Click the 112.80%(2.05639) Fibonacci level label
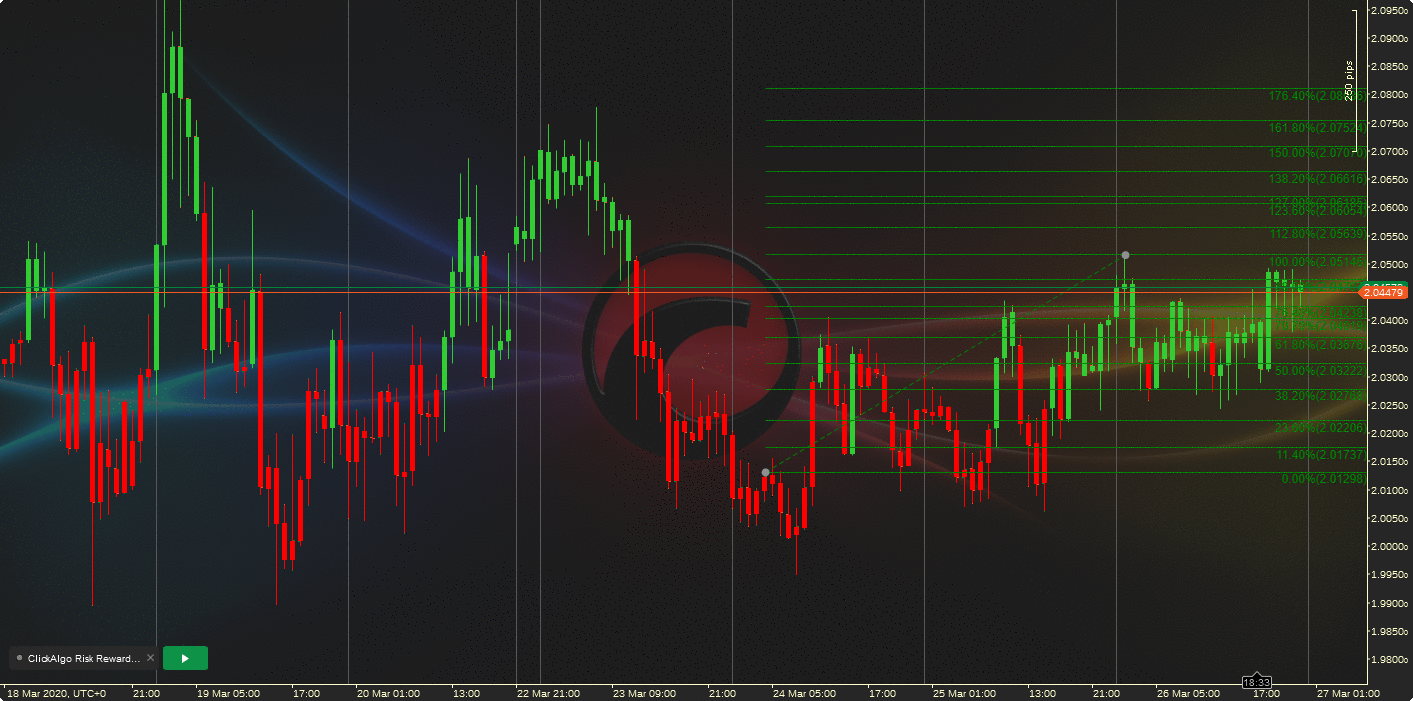 (x=1316, y=234)
